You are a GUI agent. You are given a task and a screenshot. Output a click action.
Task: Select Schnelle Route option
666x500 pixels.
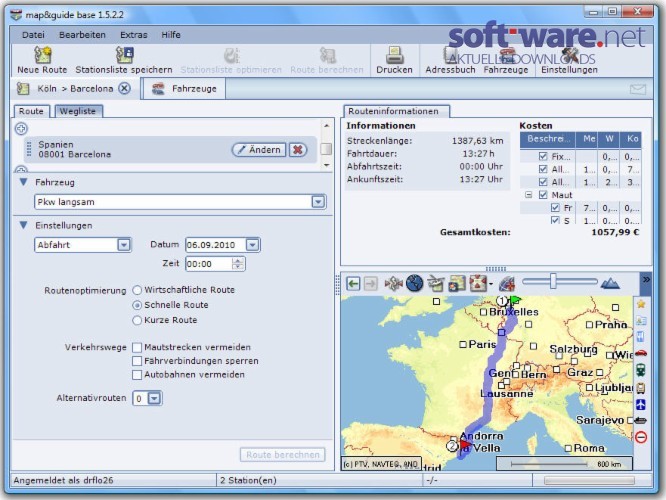(137, 305)
